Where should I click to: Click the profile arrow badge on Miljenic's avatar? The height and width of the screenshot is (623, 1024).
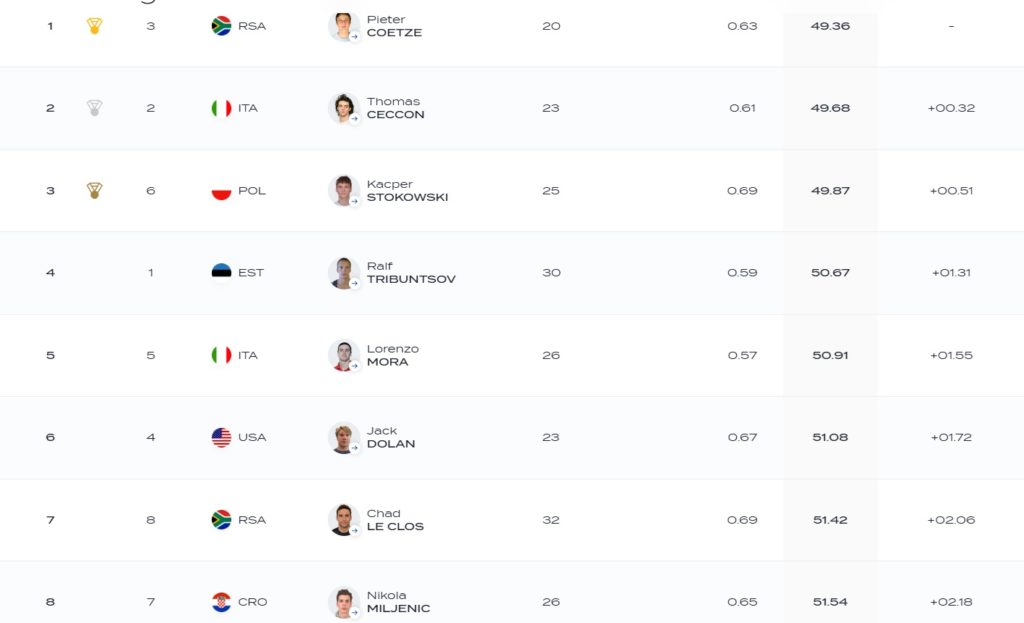pos(355,613)
